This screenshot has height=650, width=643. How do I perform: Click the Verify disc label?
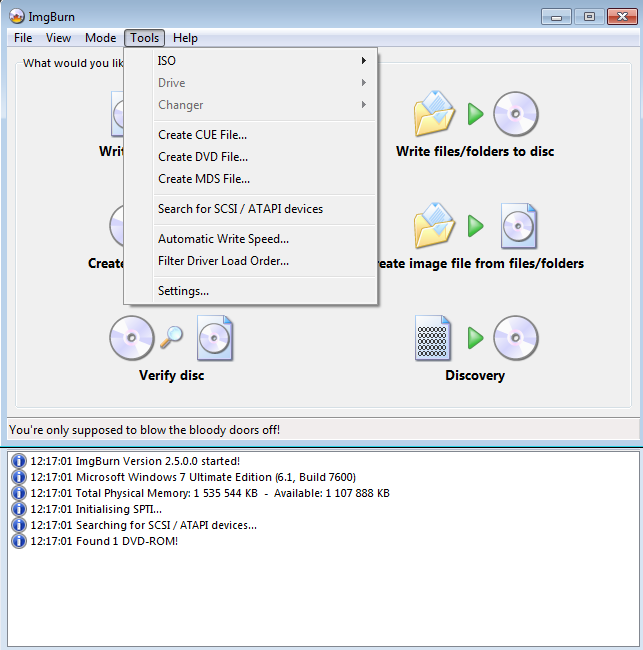(172, 376)
